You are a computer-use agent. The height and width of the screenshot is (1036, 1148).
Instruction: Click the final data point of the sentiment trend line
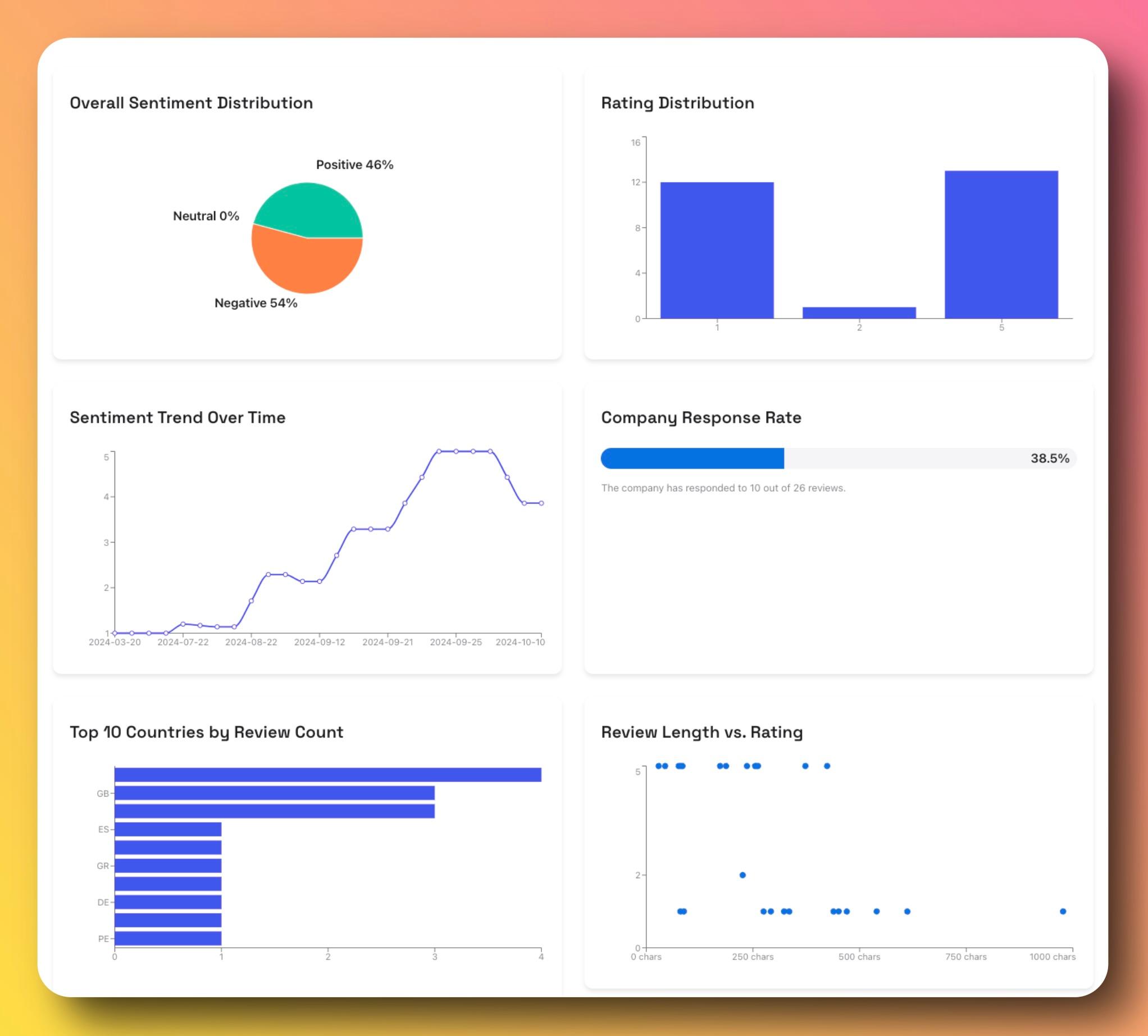click(541, 503)
